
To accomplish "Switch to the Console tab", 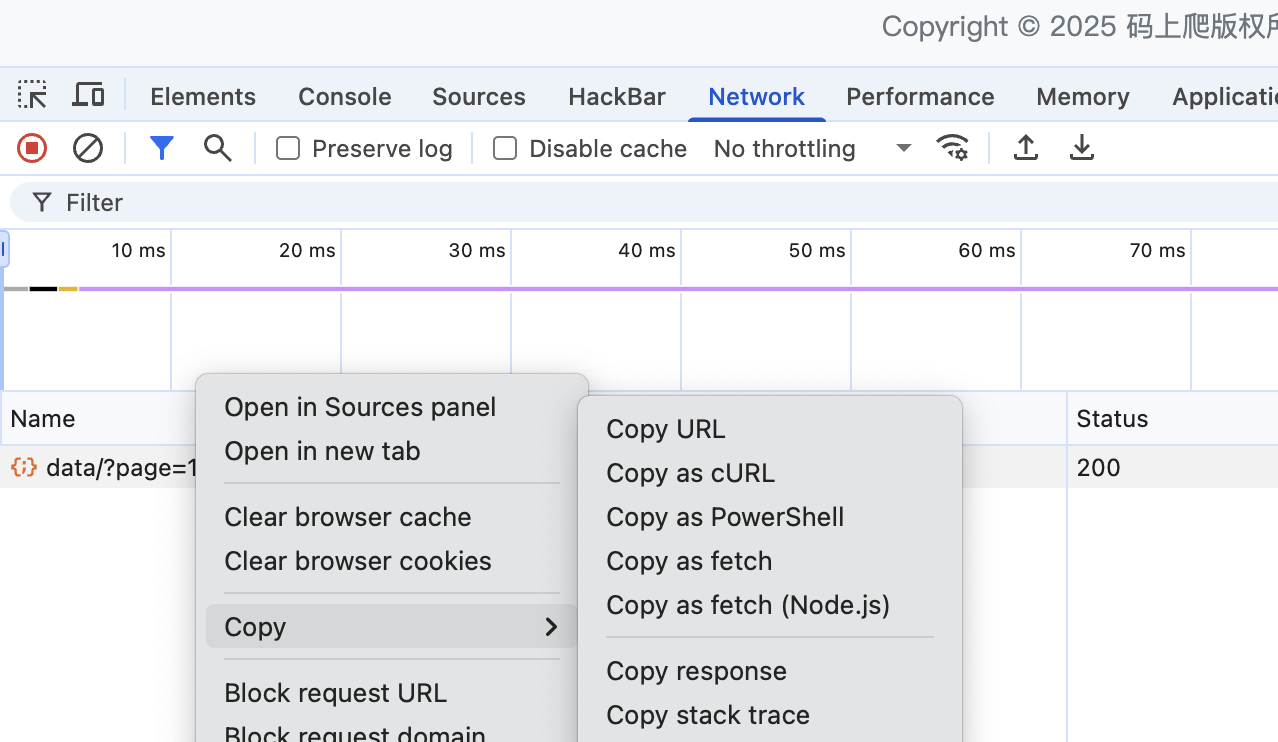I will pos(344,97).
